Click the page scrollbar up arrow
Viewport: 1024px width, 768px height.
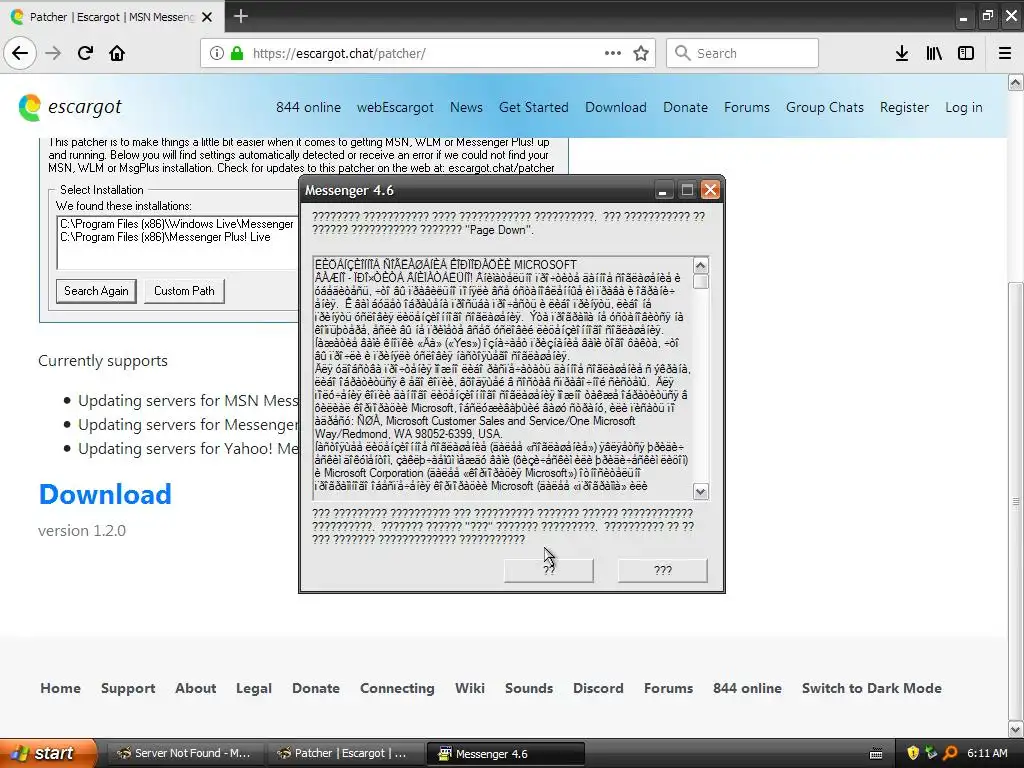click(x=1016, y=82)
